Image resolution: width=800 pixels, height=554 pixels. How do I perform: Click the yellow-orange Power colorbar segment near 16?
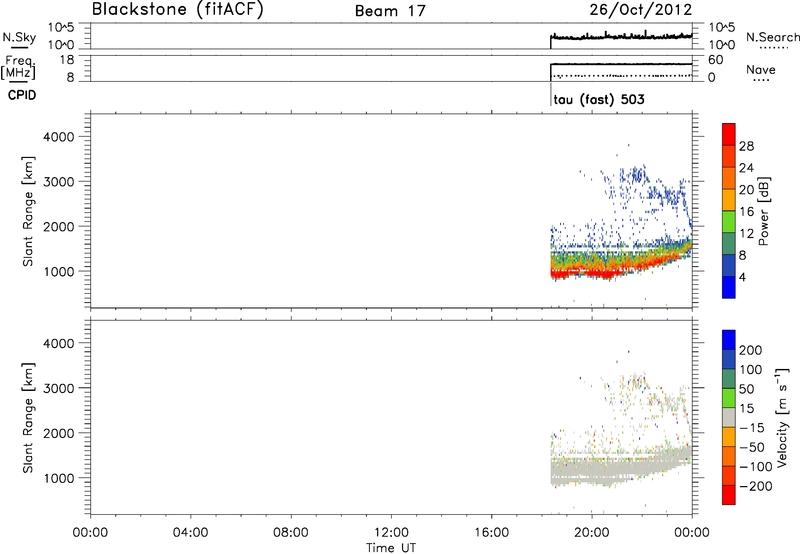point(729,199)
